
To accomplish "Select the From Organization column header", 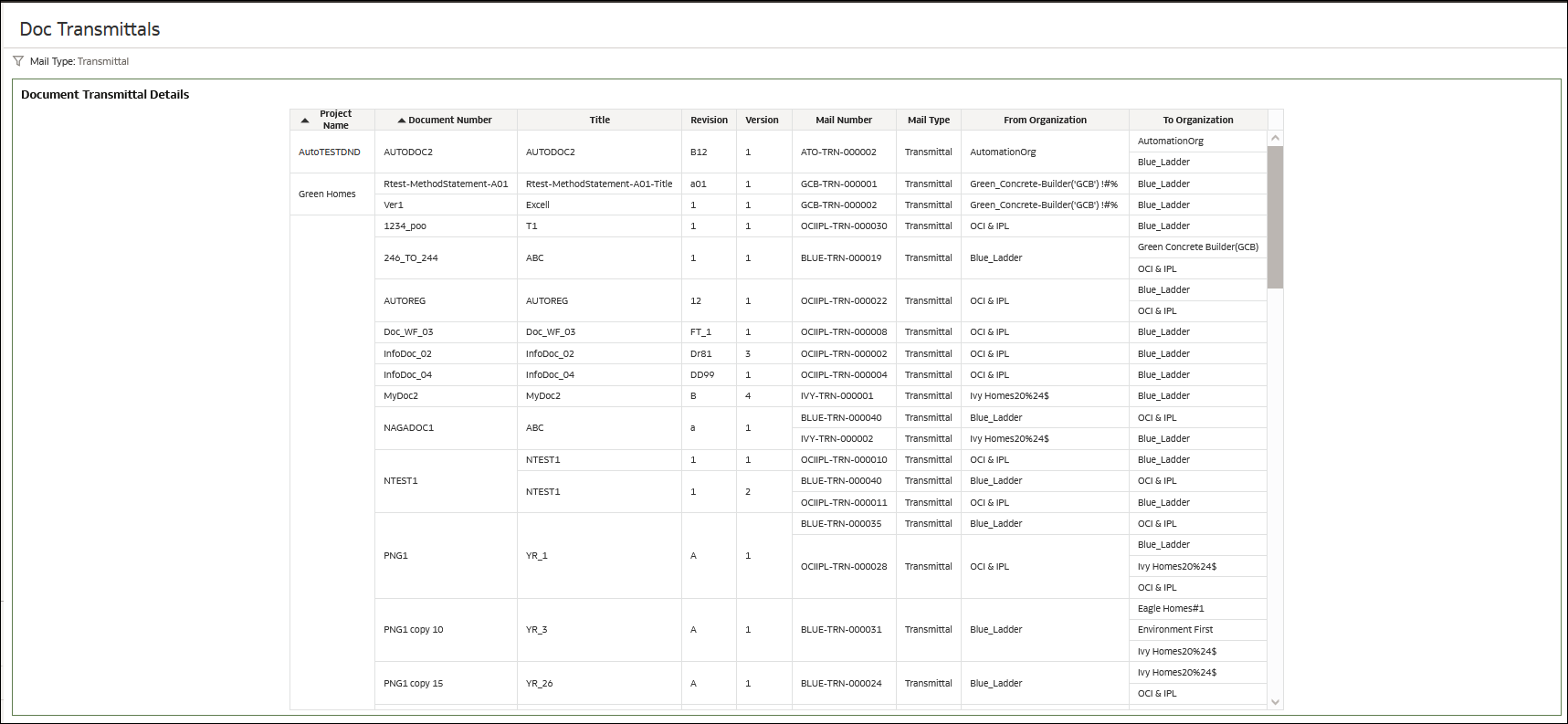I will 1046,120.
